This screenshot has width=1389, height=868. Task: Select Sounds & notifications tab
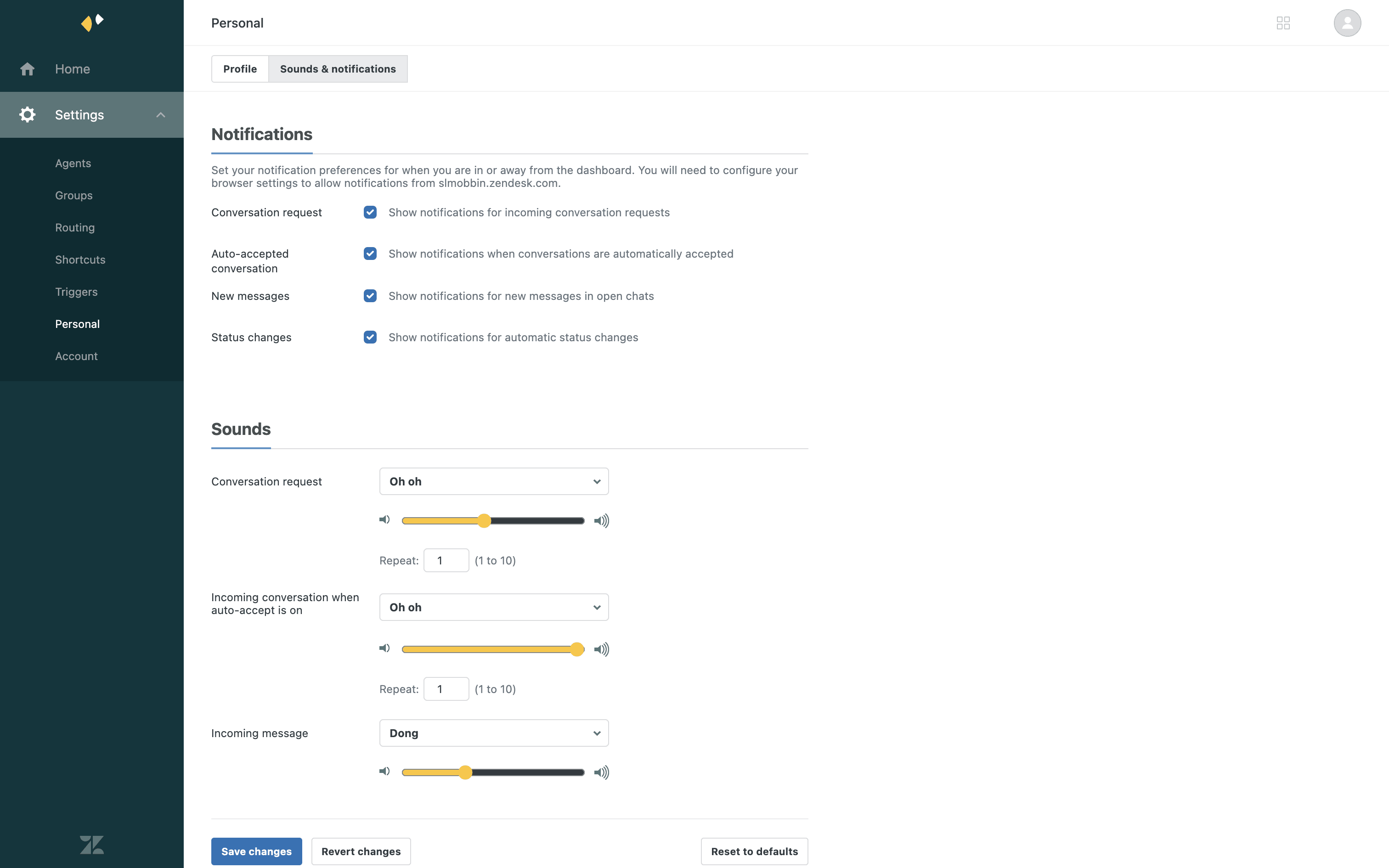(338, 69)
